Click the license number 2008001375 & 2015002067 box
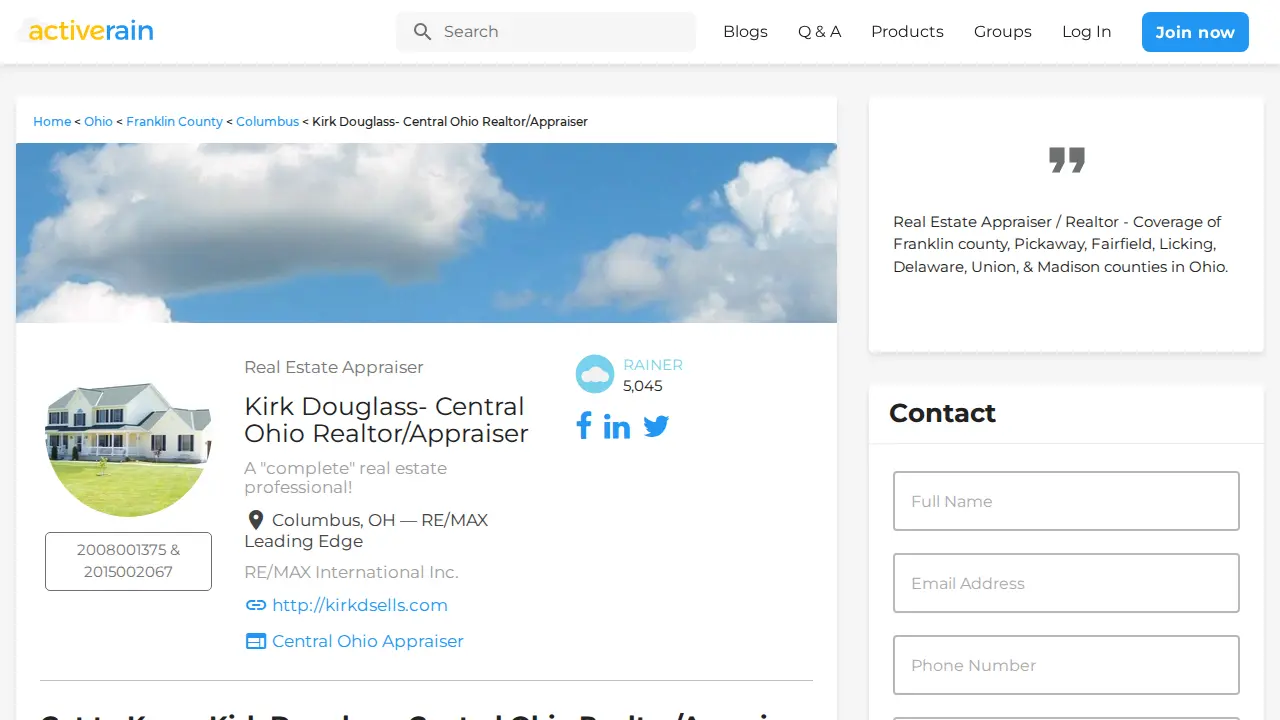This screenshot has width=1280, height=720. pos(128,561)
